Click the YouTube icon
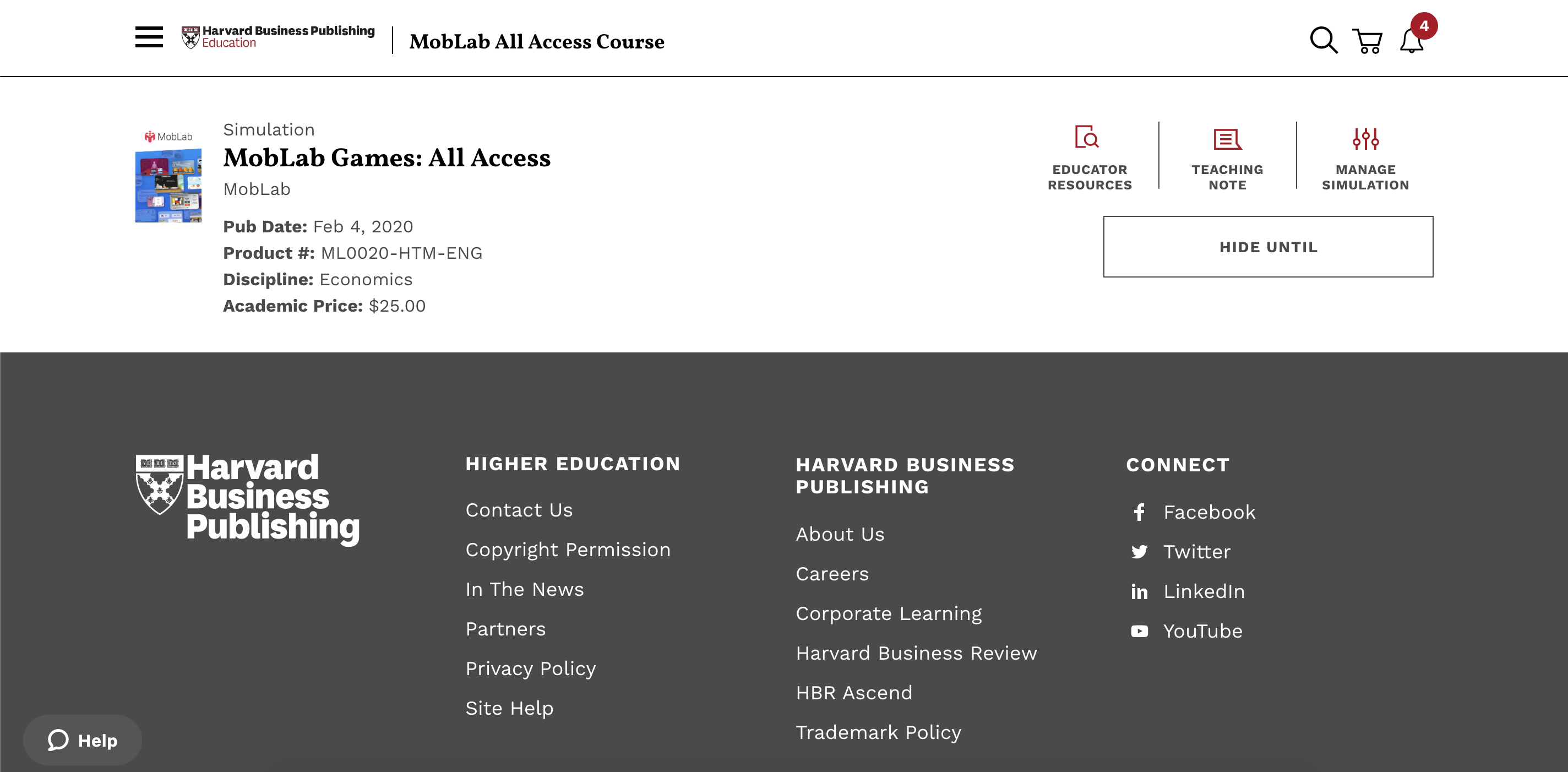This screenshot has height=772, width=1568. [1139, 632]
